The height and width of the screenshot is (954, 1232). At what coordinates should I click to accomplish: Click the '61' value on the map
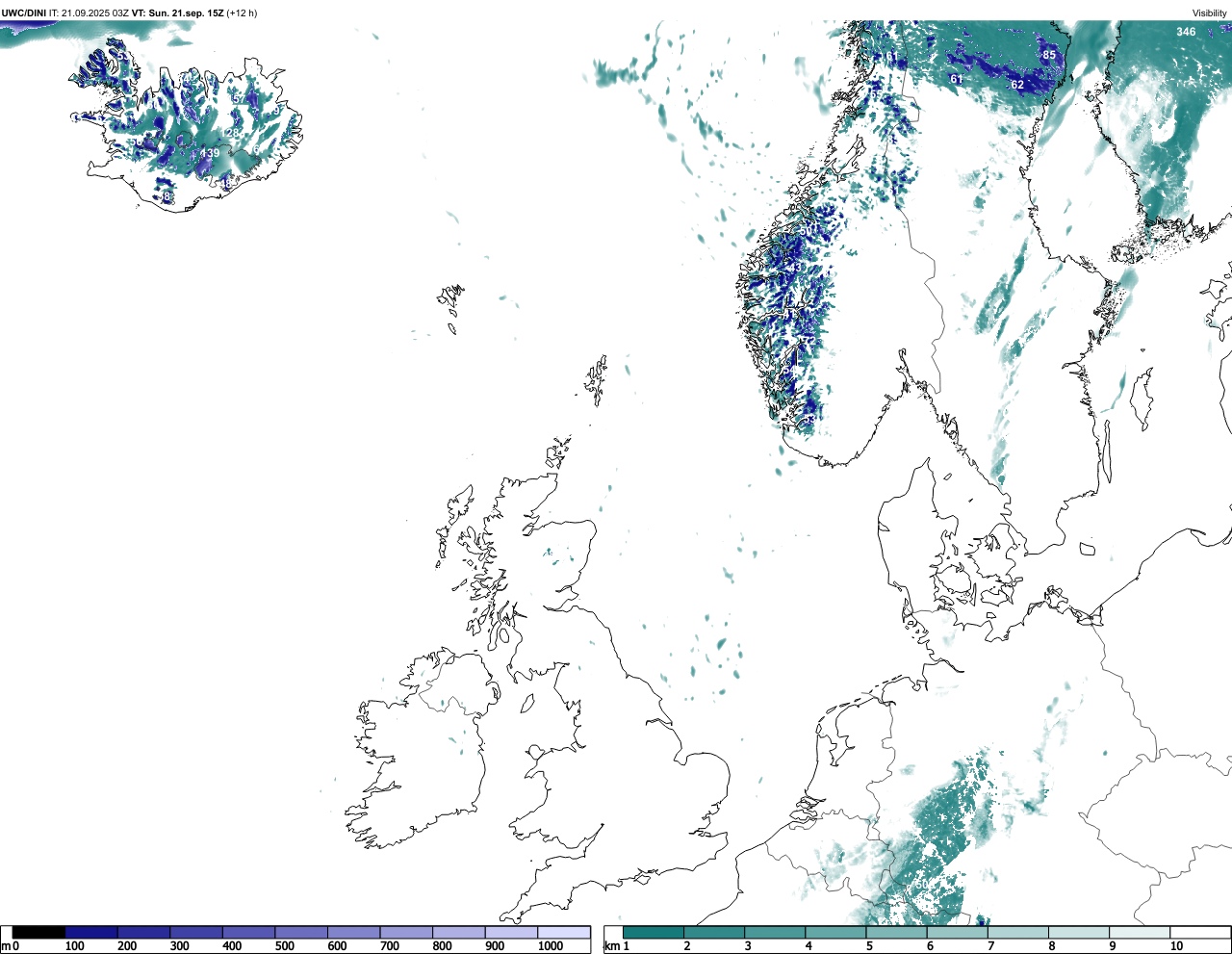(x=956, y=79)
